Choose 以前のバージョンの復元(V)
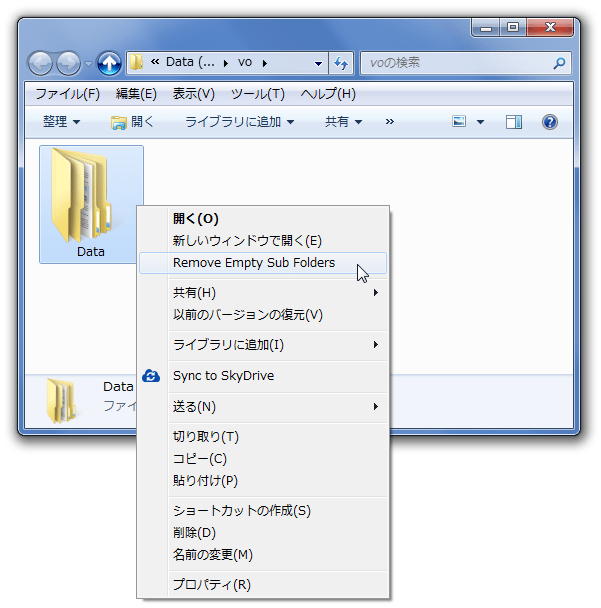This screenshot has height=608, width=601. tap(263, 314)
